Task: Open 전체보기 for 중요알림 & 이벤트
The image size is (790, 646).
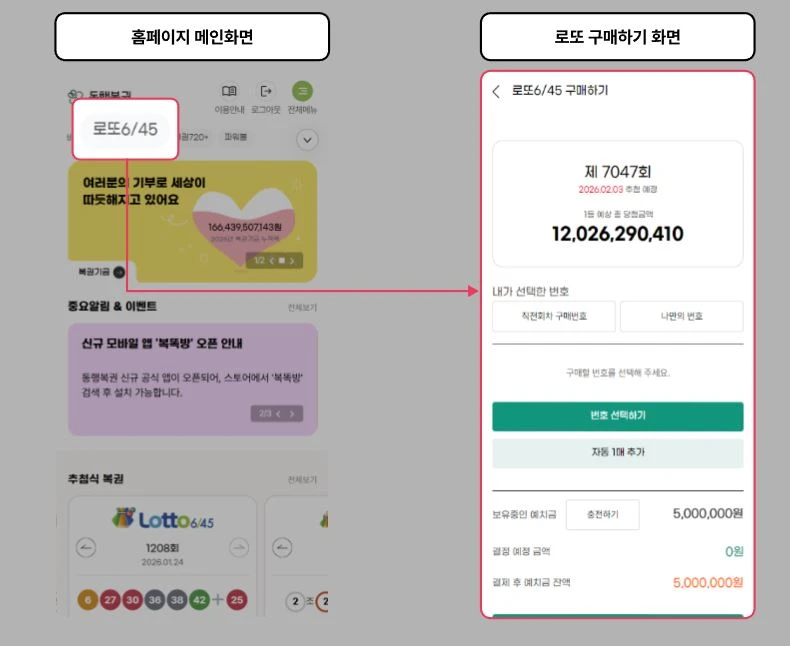Action: (302, 307)
